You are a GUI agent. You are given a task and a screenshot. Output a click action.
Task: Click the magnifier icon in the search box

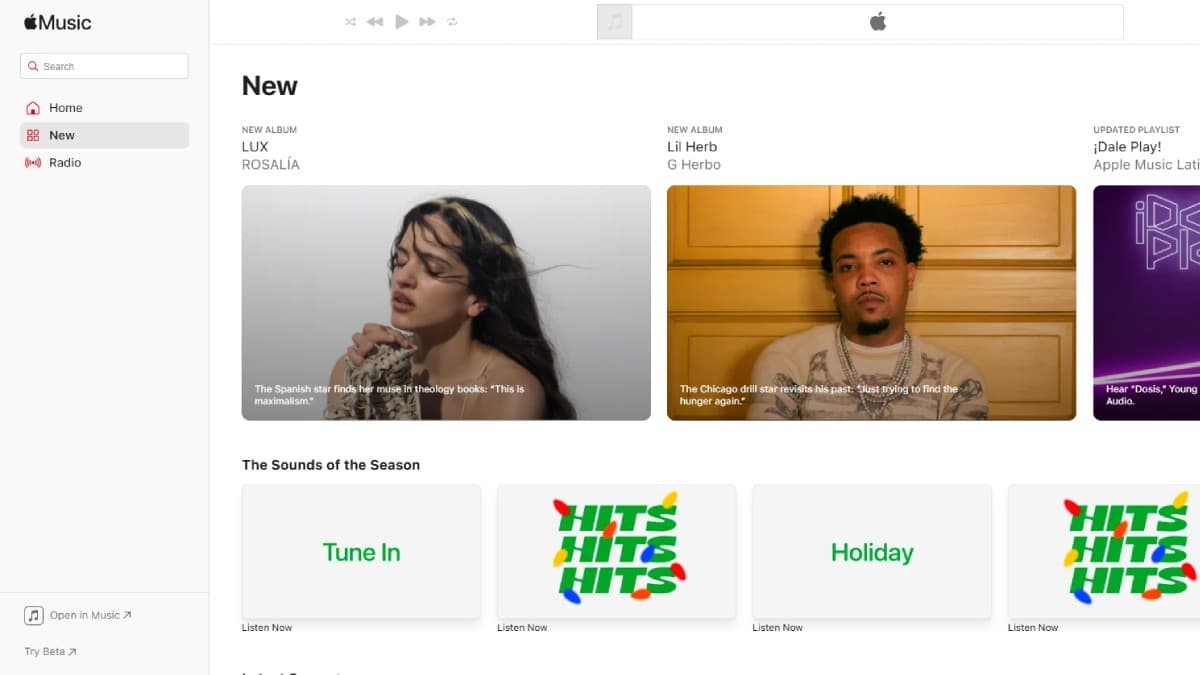click(x=32, y=65)
